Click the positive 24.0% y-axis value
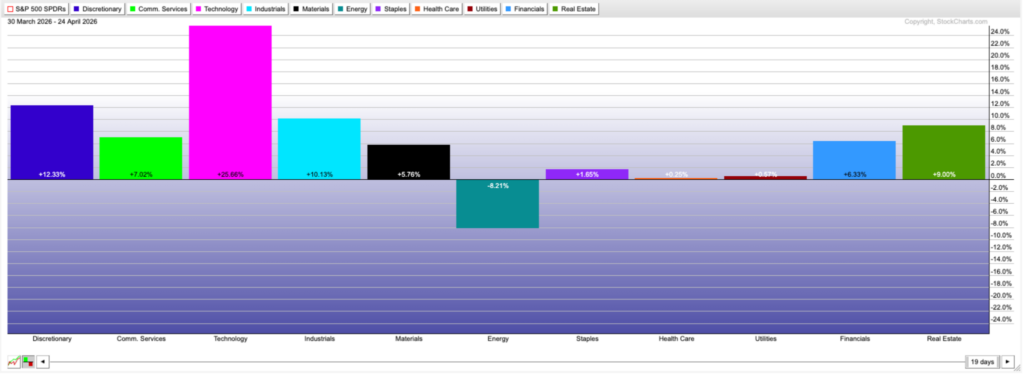The height and width of the screenshot is (375, 1024). click(1000, 31)
